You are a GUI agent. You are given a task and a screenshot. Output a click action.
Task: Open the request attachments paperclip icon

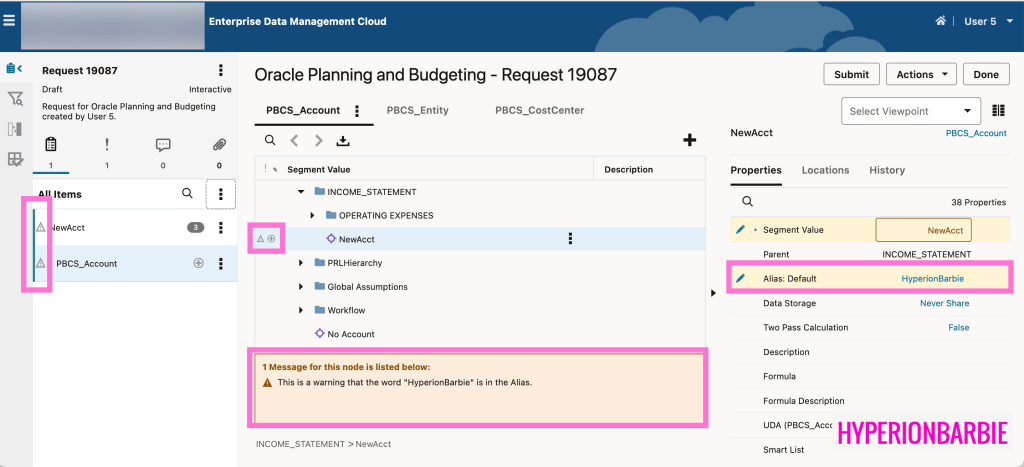pos(219,145)
